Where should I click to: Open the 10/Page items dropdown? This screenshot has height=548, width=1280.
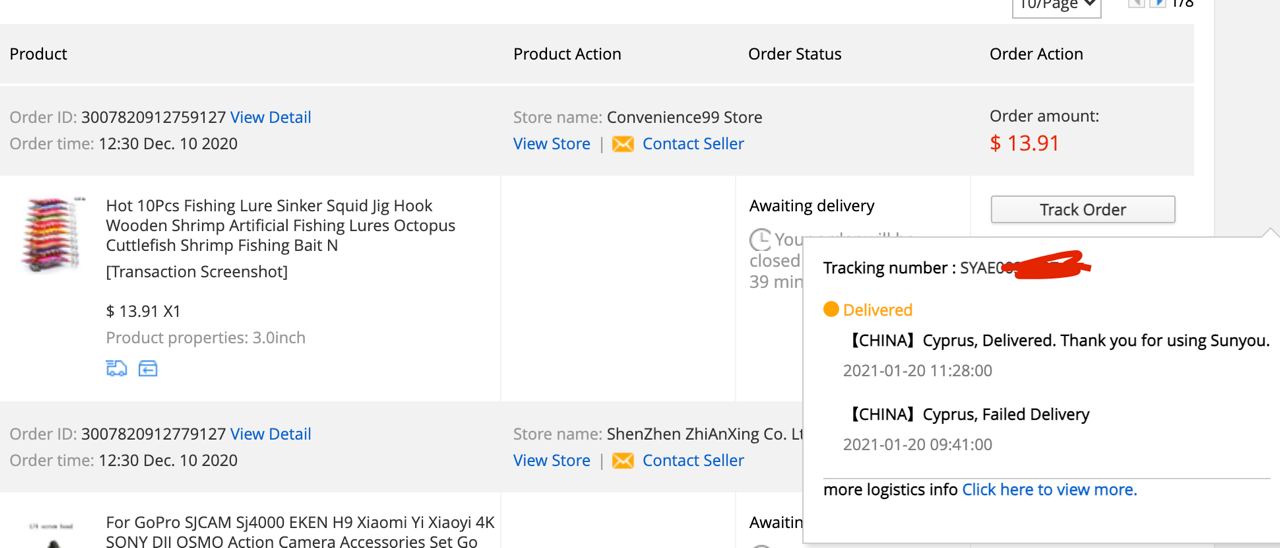pyautogui.click(x=1056, y=6)
